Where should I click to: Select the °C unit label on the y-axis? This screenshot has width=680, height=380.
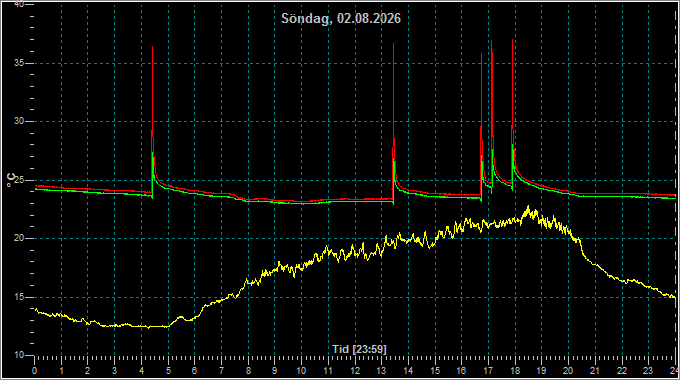tap(11, 180)
